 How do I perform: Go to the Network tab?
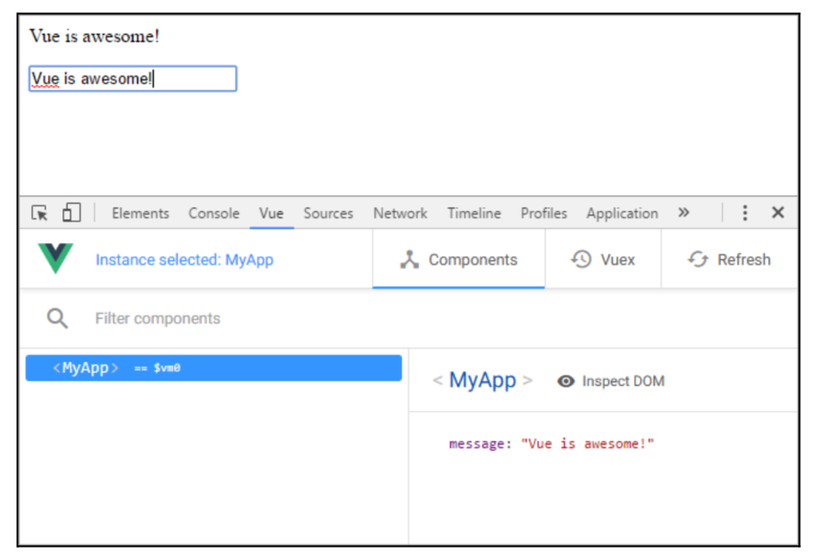coord(400,213)
